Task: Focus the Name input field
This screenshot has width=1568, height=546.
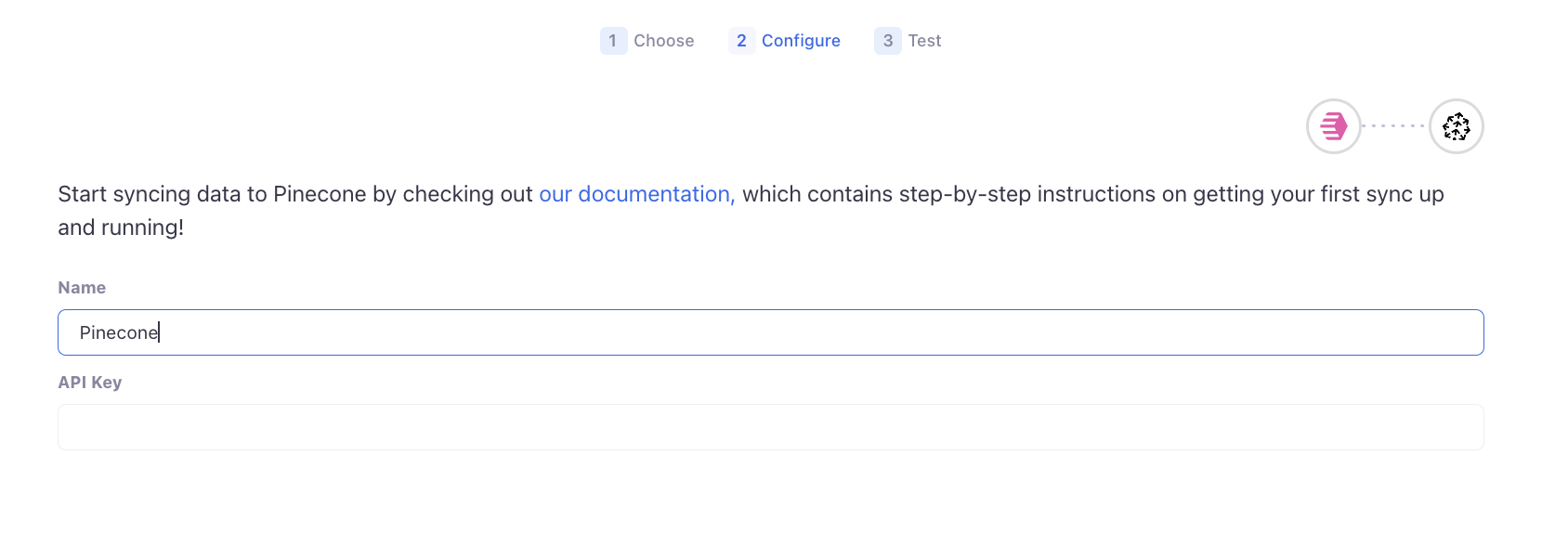Action: (x=771, y=332)
